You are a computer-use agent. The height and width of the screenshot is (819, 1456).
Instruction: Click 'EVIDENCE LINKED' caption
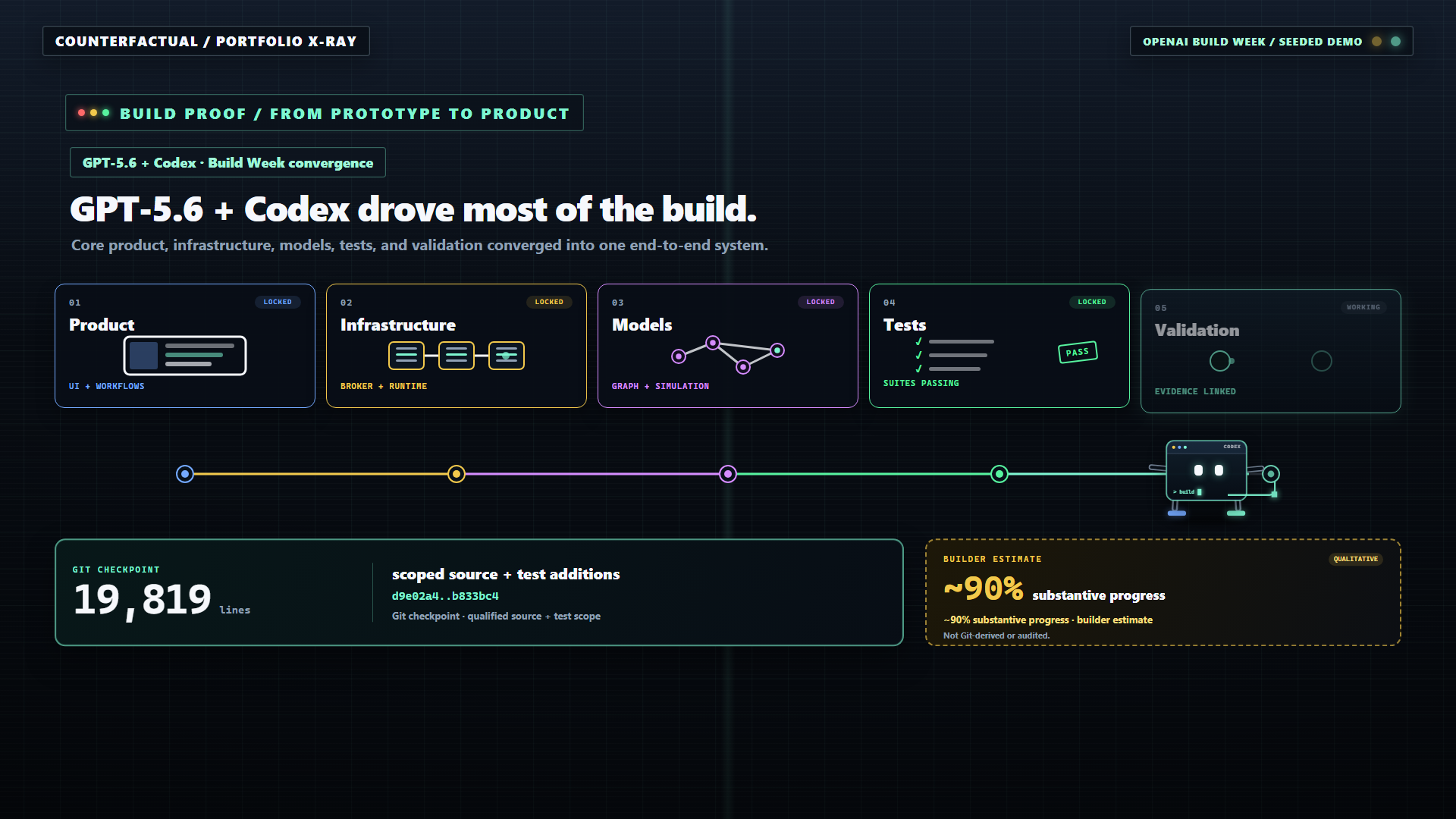[1195, 391]
